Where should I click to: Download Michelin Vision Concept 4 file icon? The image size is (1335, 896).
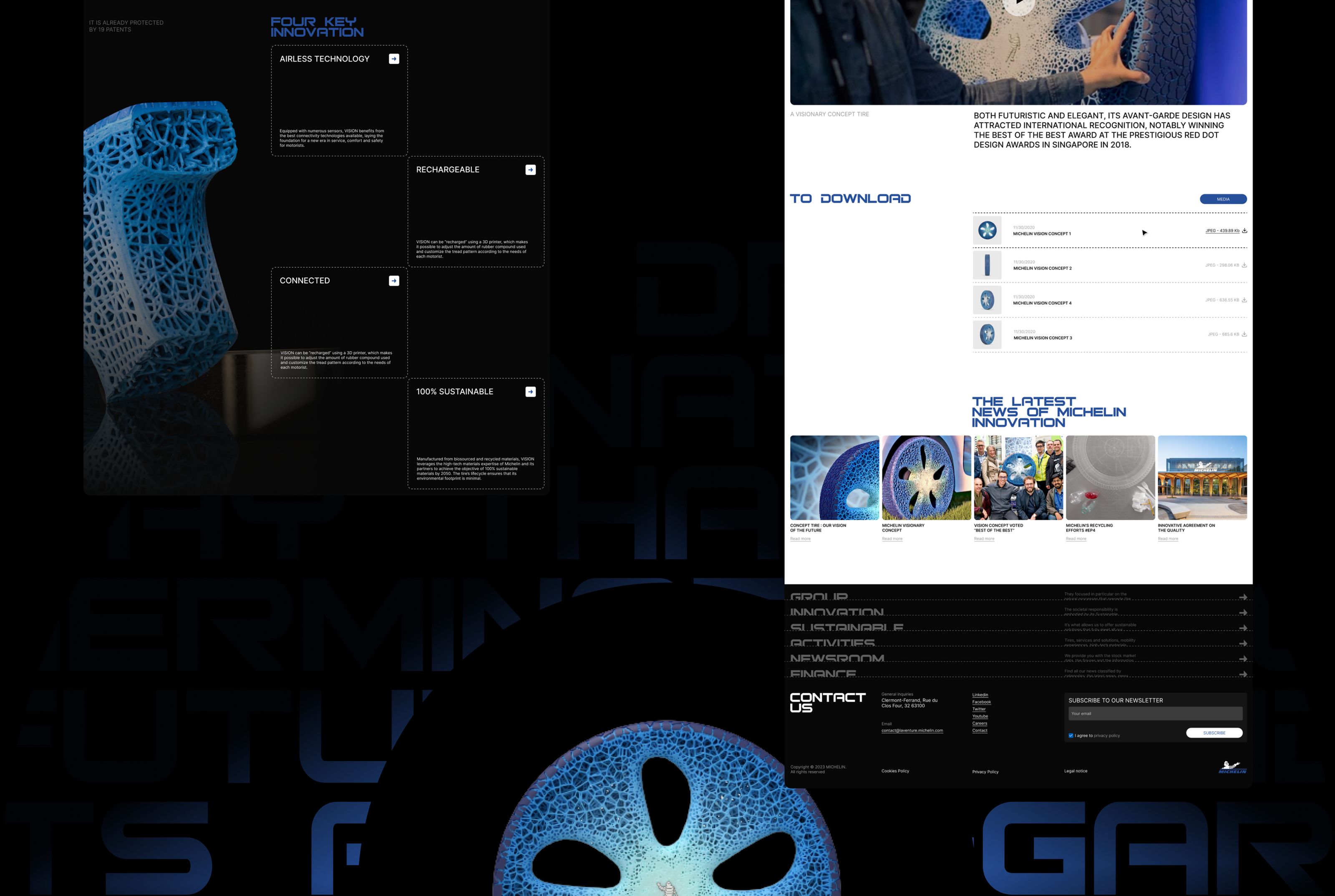1244,300
